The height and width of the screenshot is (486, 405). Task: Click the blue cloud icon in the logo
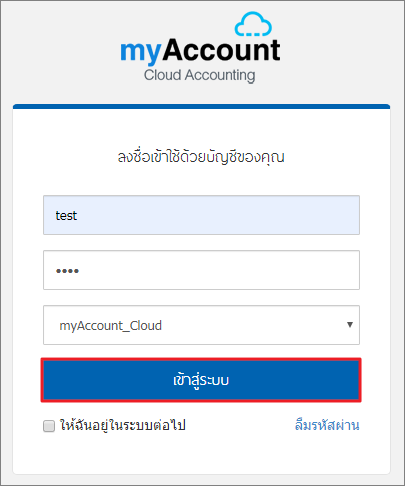(x=253, y=24)
